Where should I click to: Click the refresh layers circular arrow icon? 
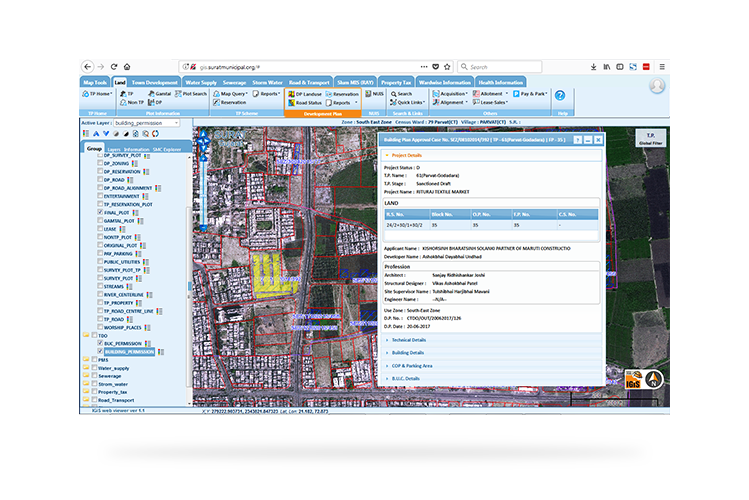(x=155, y=134)
